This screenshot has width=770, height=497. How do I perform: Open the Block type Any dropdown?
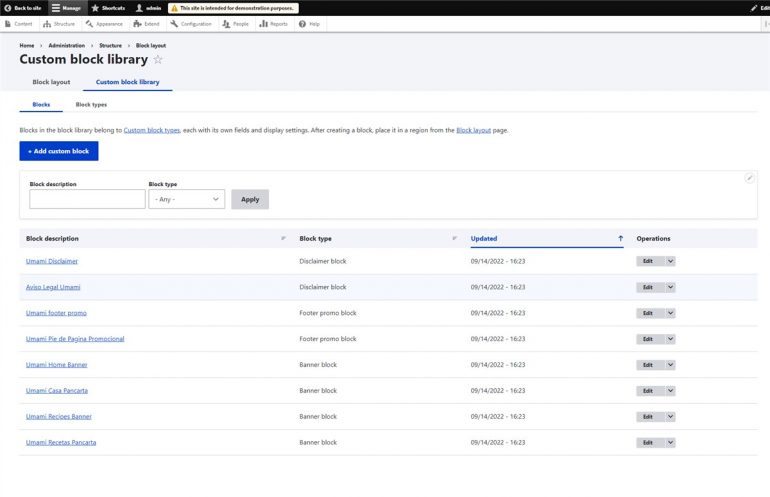pos(187,199)
